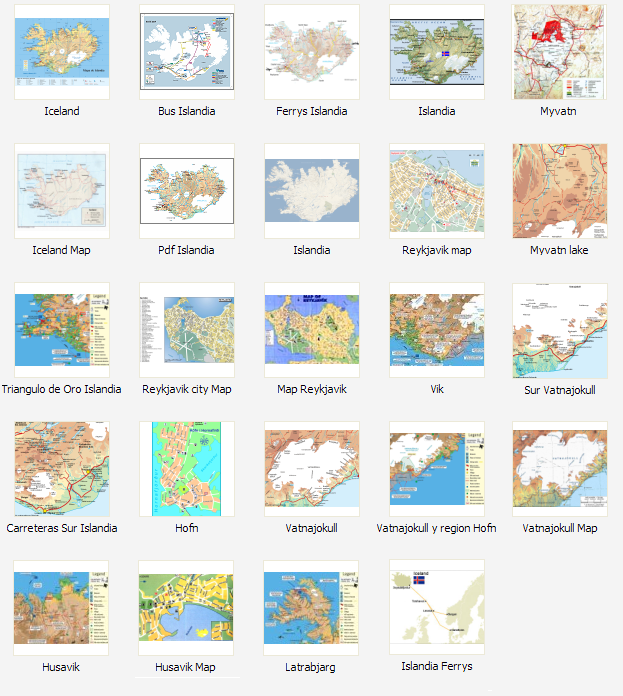Open the Iceland map thumbnail
Screen dimensions: 623x696
[x=62, y=51]
